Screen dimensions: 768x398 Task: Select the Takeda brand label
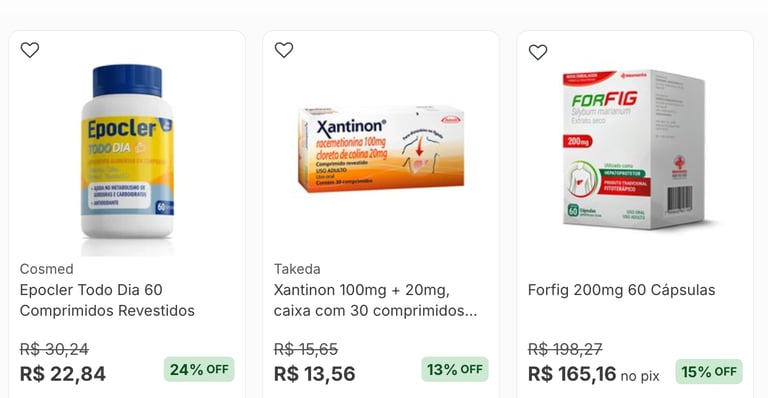(x=297, y=269)
